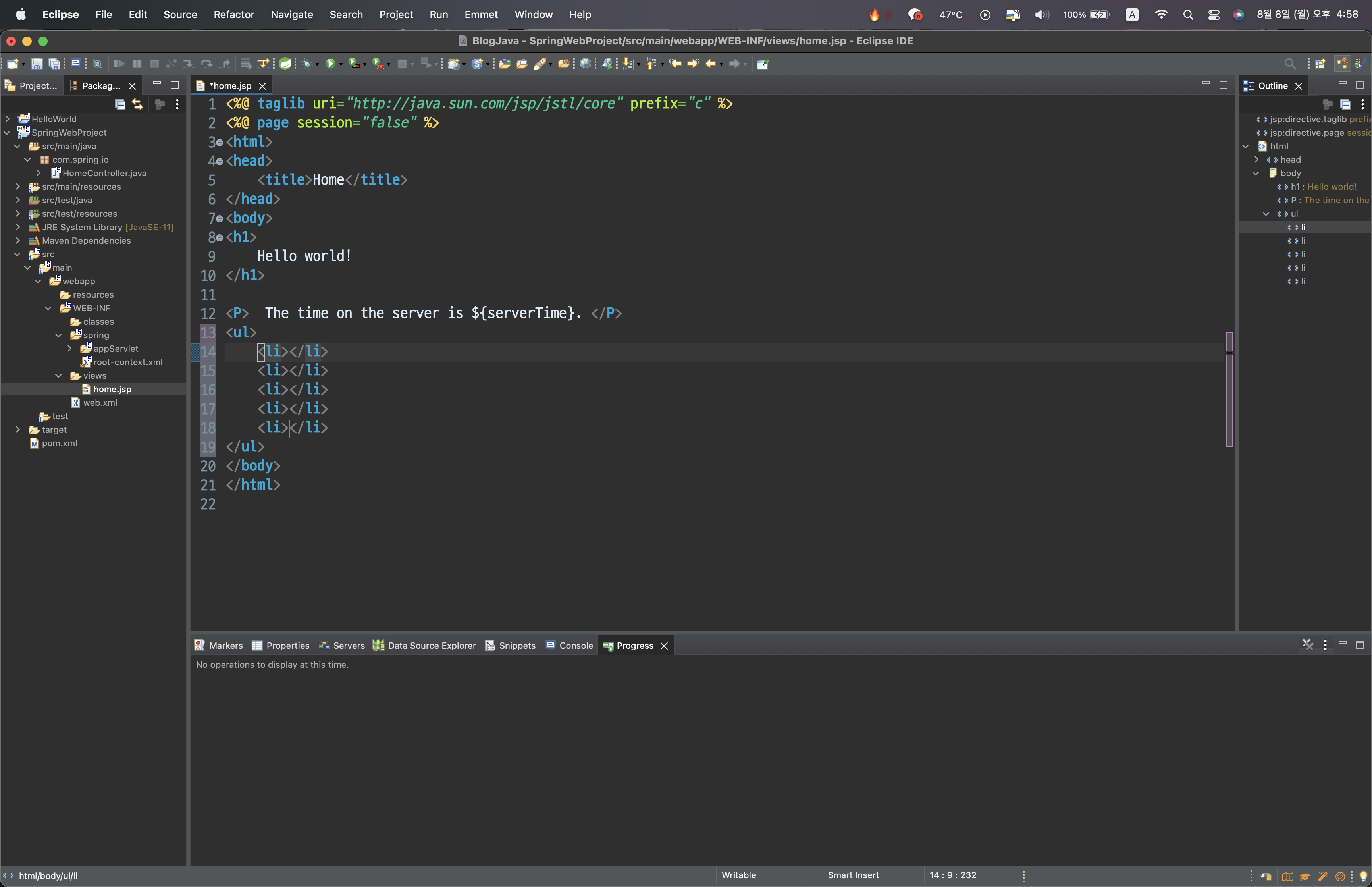
Task: Click the light bulb tip icon
Action: pyautogui.click(x=1363, y=876)
